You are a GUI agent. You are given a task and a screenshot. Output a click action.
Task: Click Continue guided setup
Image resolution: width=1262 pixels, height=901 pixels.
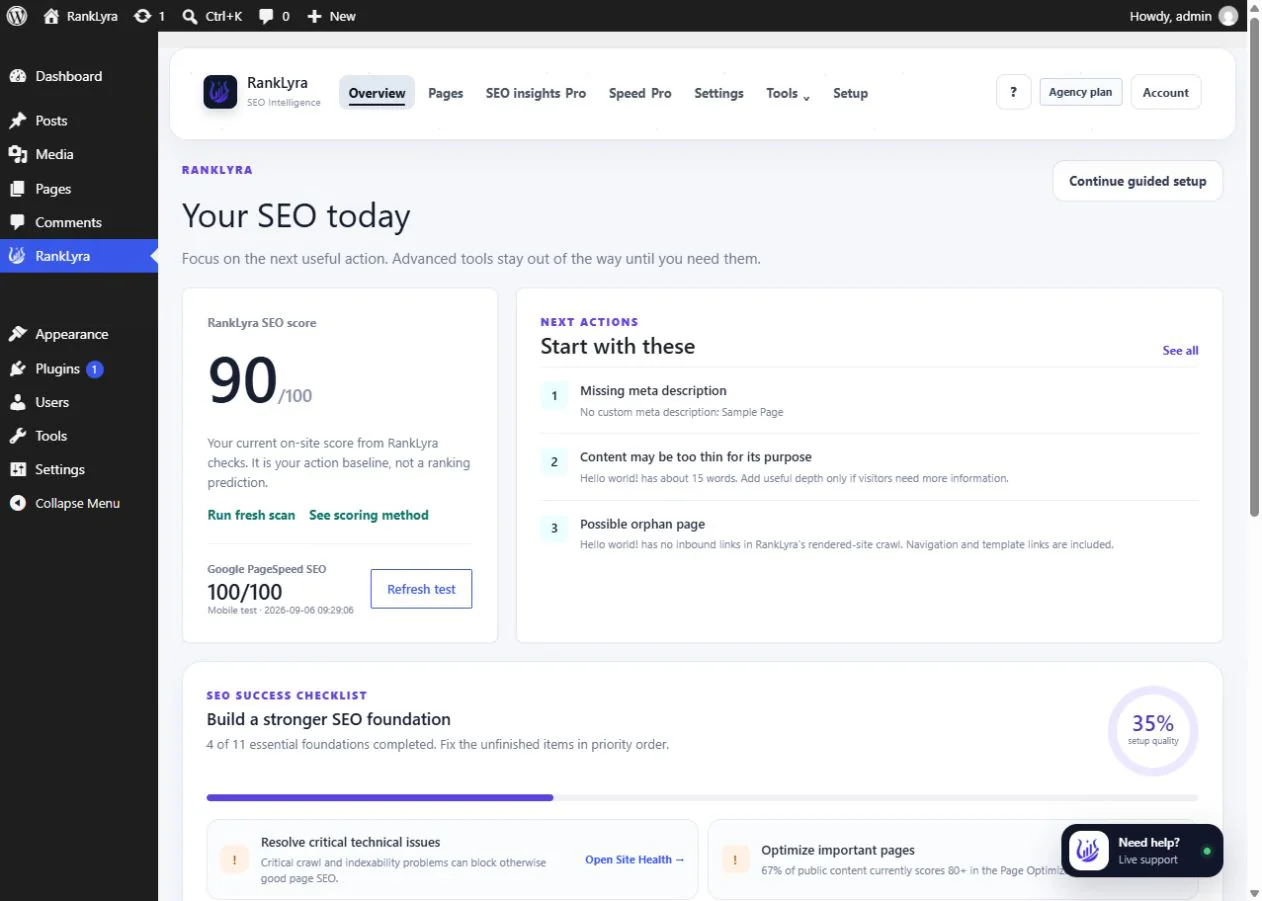(1138, 181)
